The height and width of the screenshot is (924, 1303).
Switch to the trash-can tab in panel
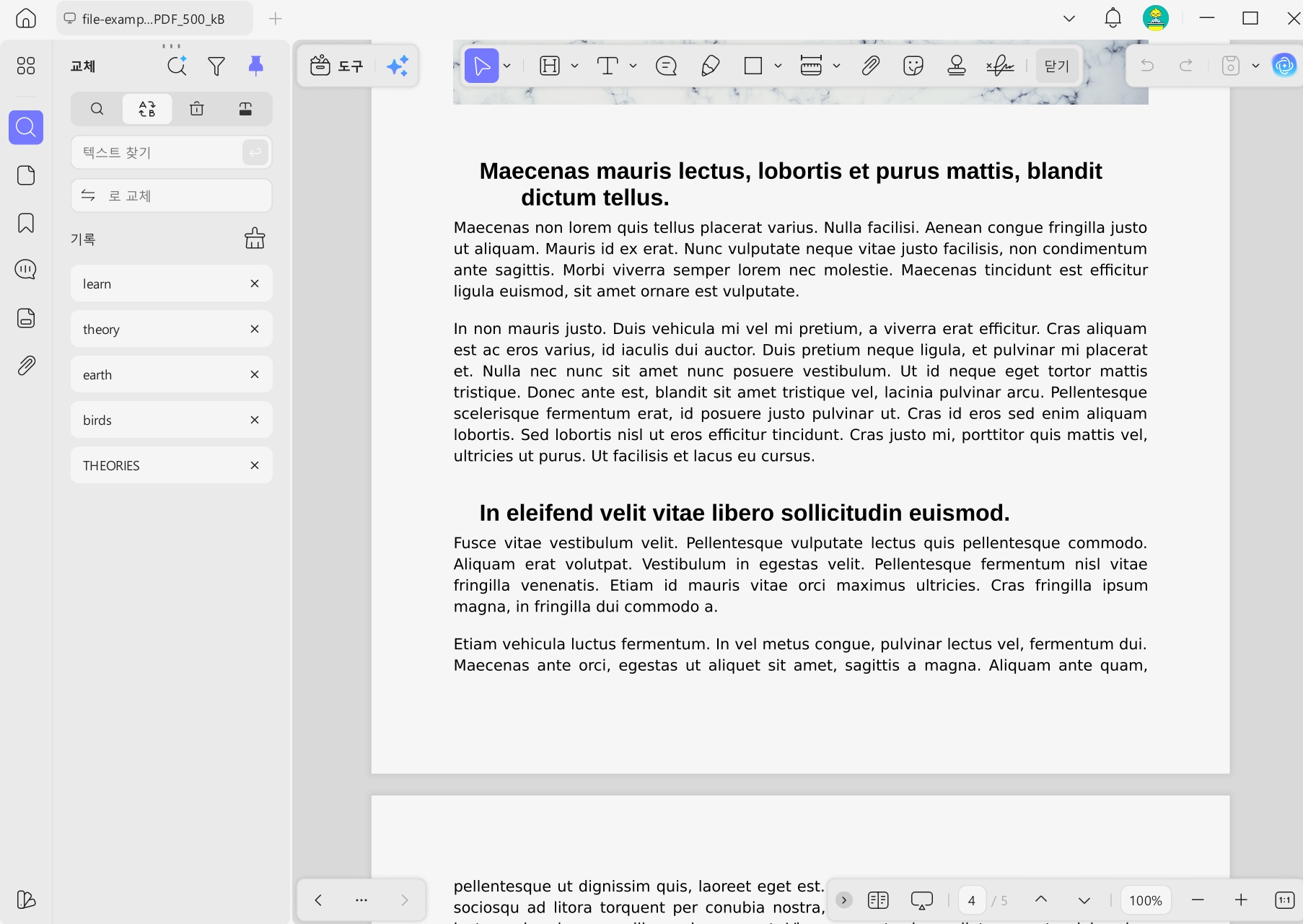tap(197, 109)
